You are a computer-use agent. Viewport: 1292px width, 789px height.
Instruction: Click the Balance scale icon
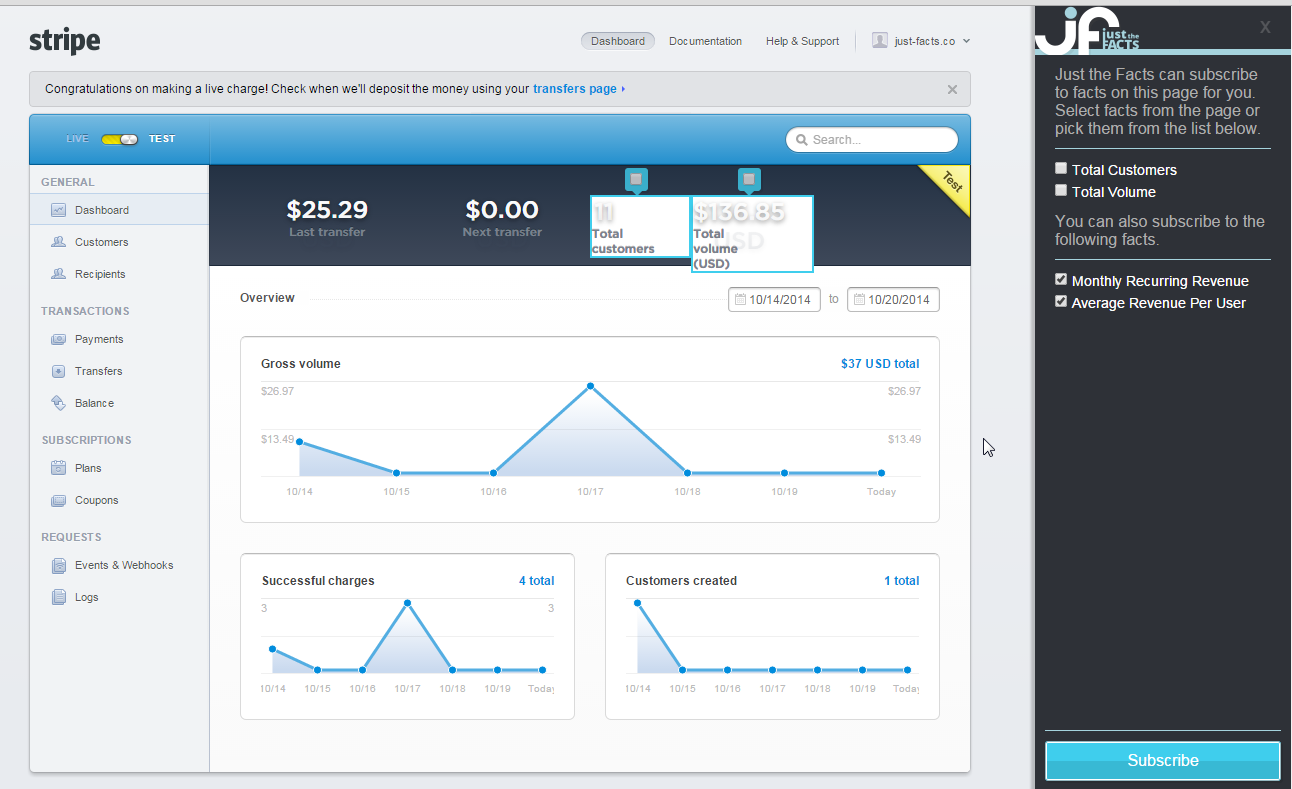[x=58, y=403]
